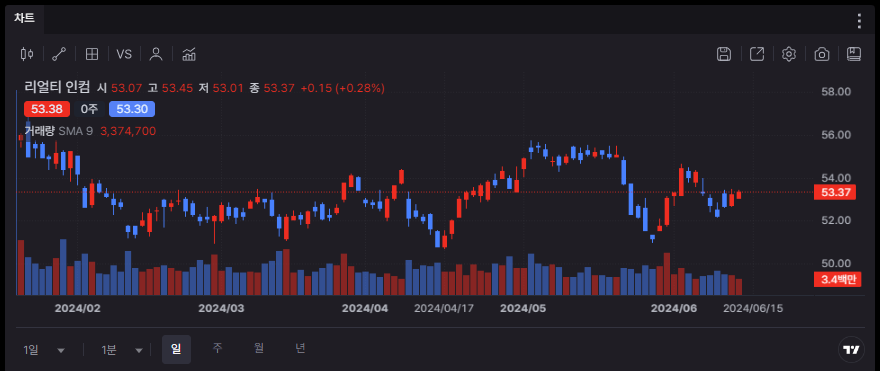Open the three-dot more options menu
Image resolution: width=880 pixels, height=371 pixels.
point(859,21)
